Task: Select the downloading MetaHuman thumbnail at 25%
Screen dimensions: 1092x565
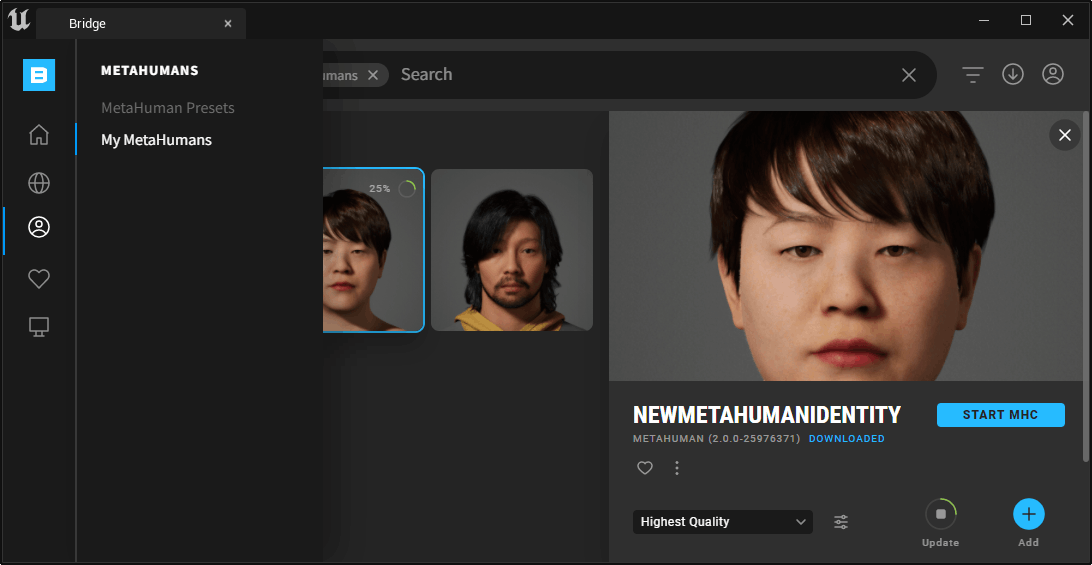Action: click(x=373, y=250)
